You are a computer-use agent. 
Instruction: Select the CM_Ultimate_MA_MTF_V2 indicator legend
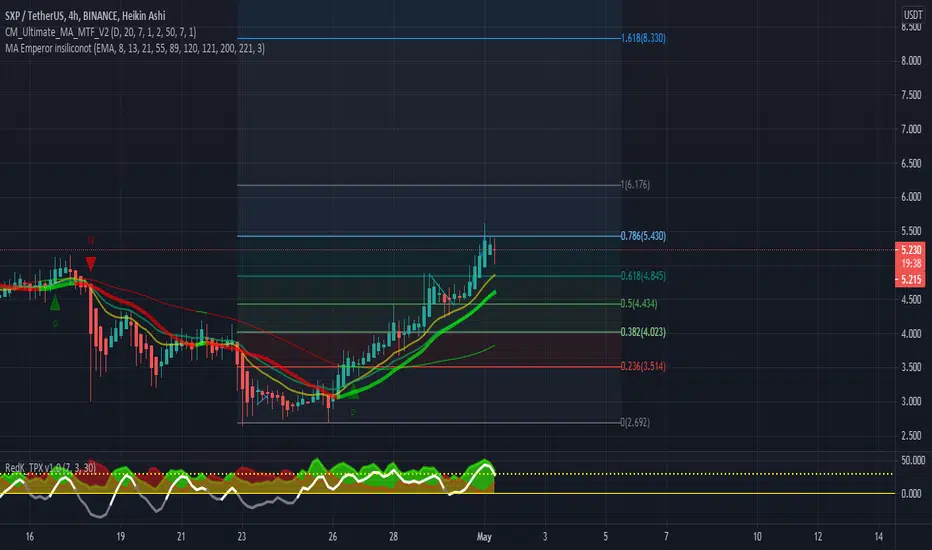(100, 32)
